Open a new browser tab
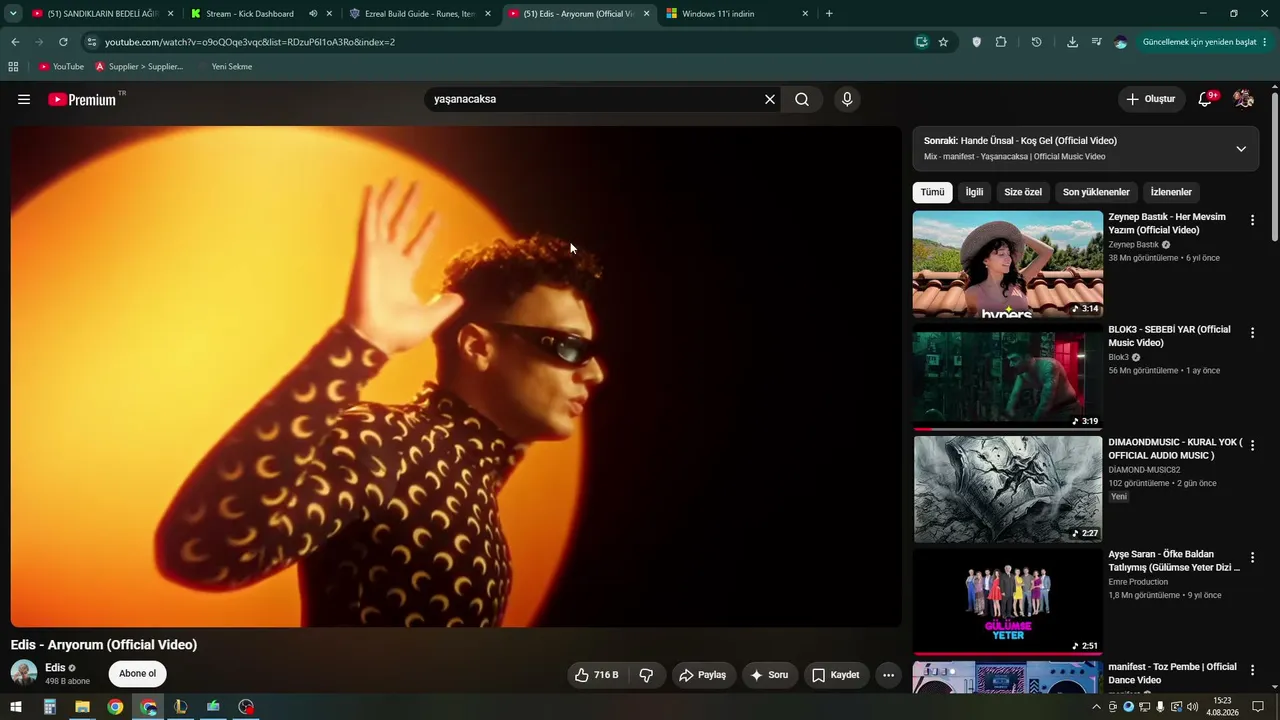 click(829, 14)
